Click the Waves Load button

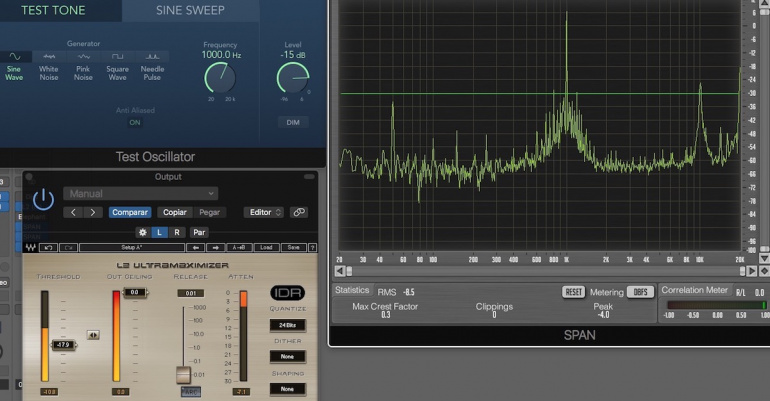coord(266,247)
